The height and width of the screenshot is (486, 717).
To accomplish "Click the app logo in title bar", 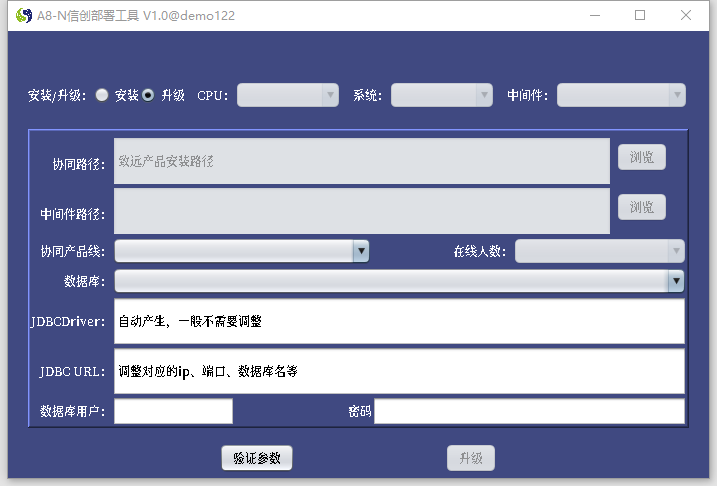I will point(24,16).
